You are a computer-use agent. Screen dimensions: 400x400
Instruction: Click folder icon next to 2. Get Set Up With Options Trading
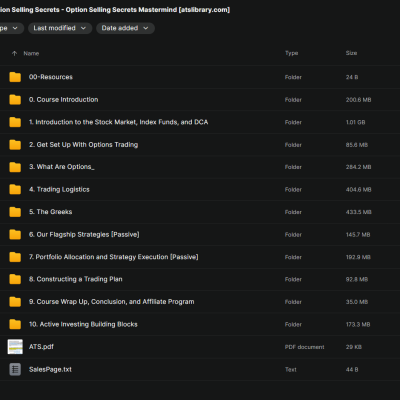pos(15,145)
